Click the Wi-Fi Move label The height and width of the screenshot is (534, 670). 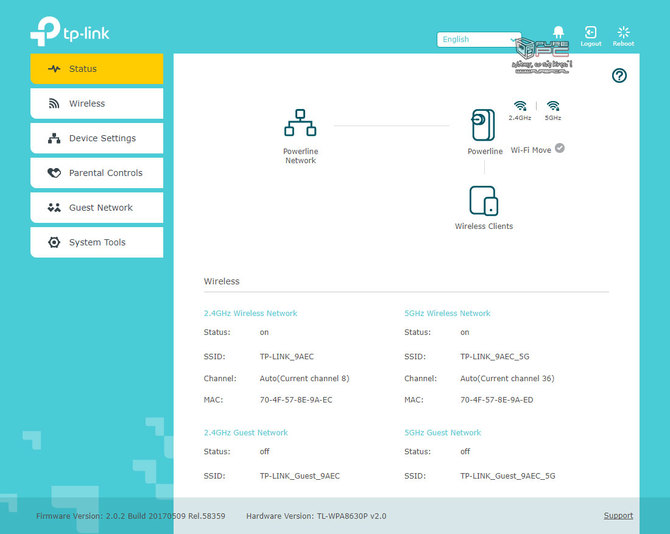(531, 150)
